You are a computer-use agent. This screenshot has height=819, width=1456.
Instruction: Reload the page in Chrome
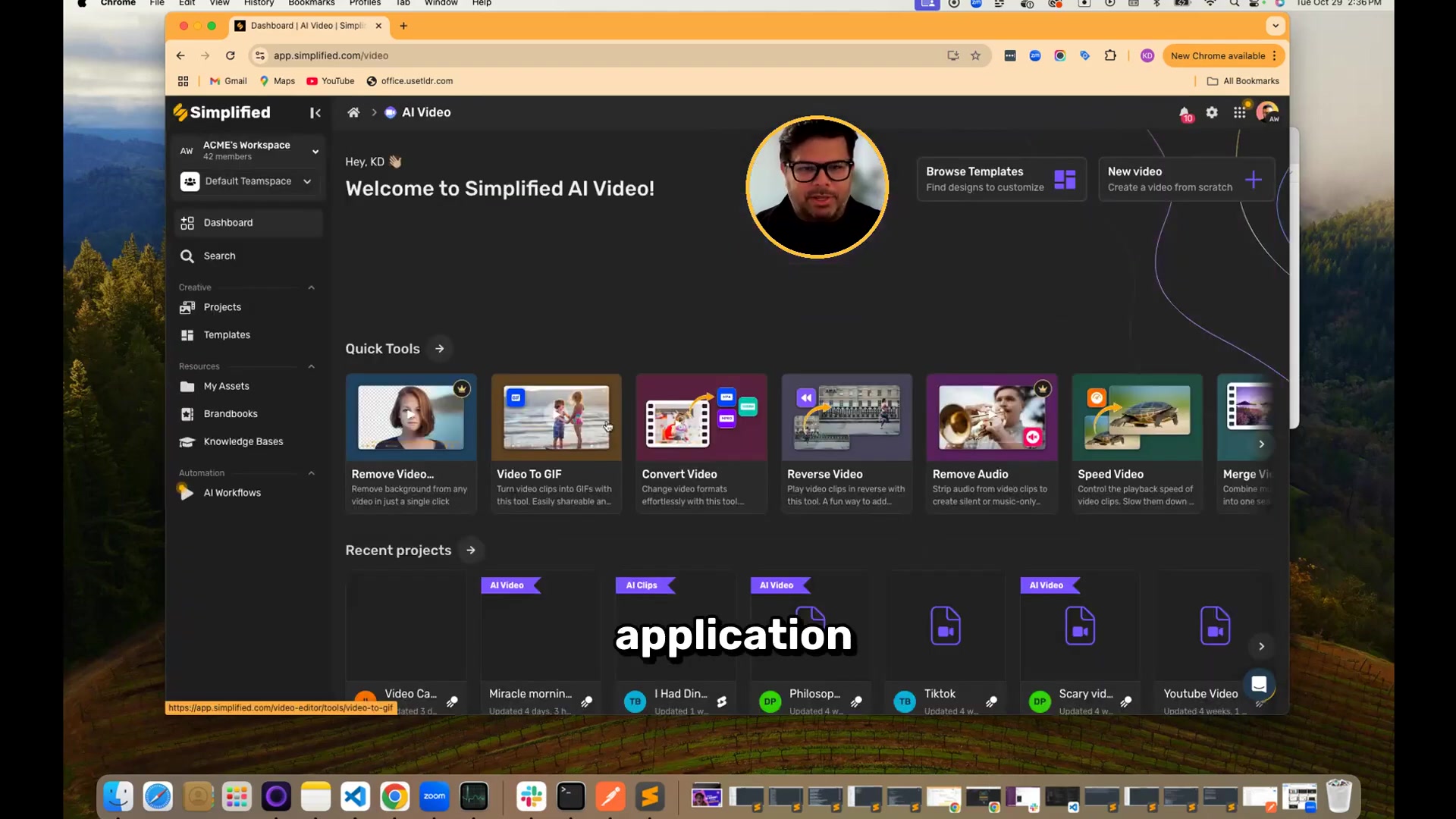click(x=231, y=55)
